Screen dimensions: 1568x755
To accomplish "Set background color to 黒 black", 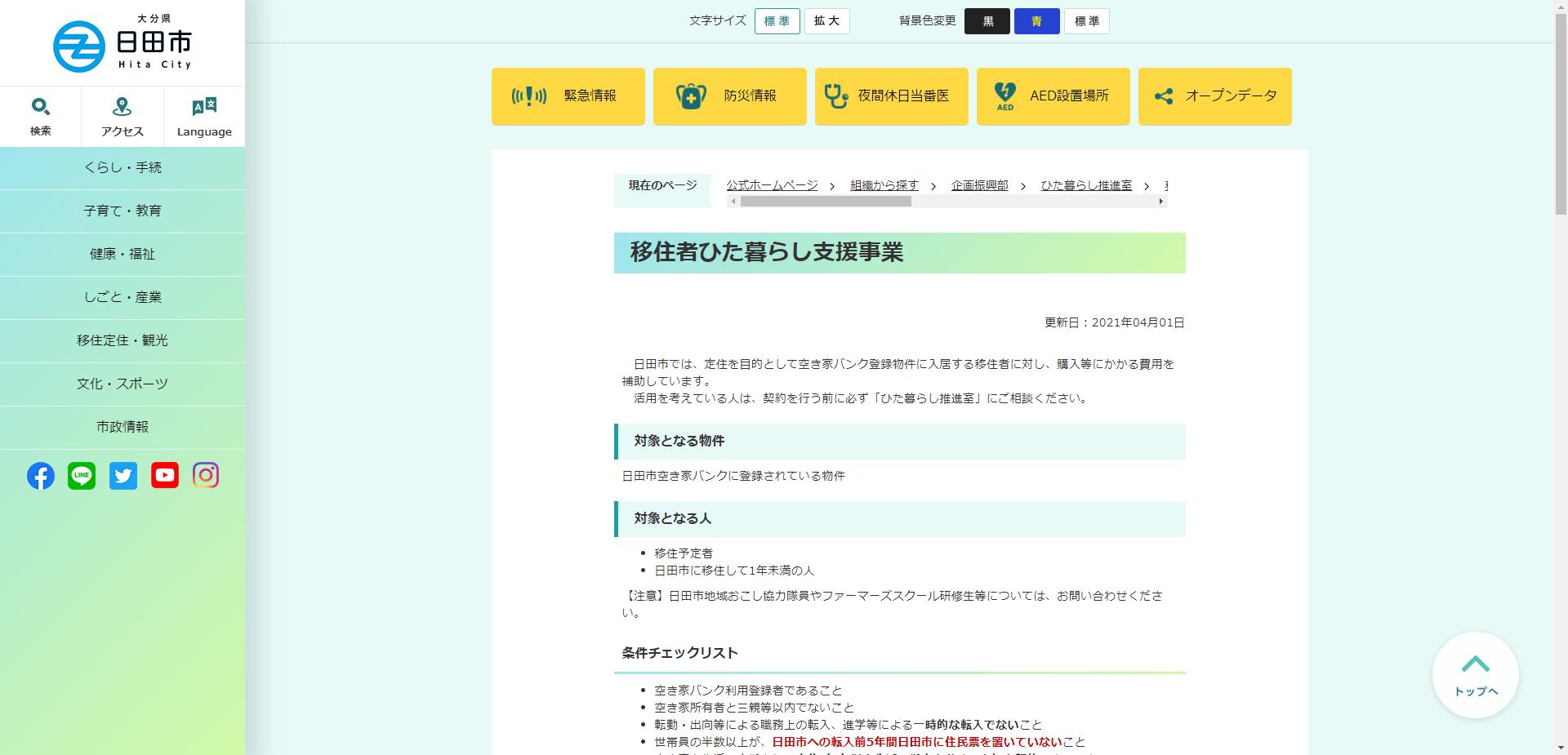I will coord(987,21).
